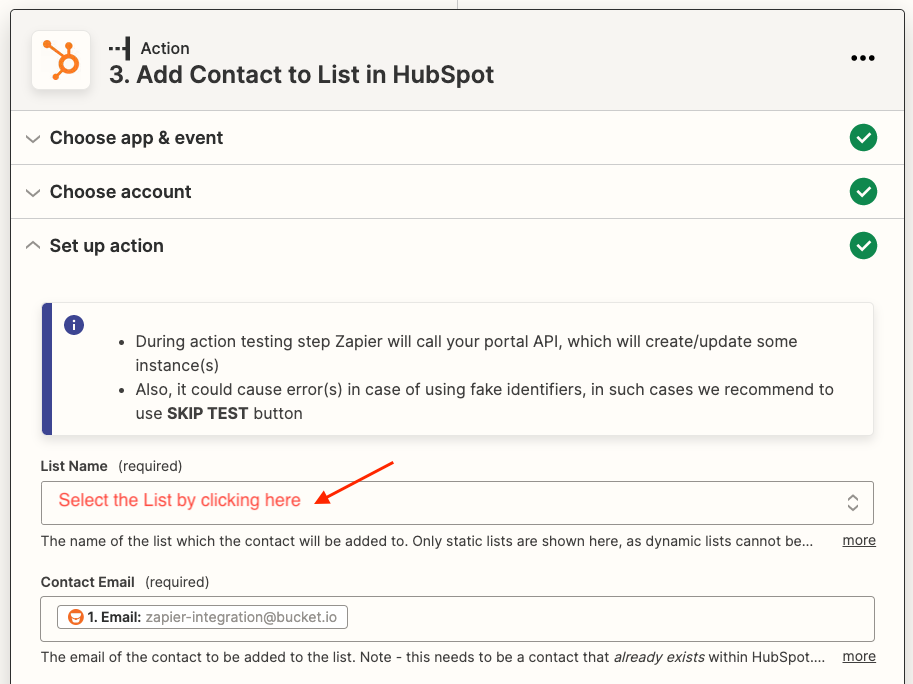
Task: Open the List Name dropdown
Action: point(457,503)
